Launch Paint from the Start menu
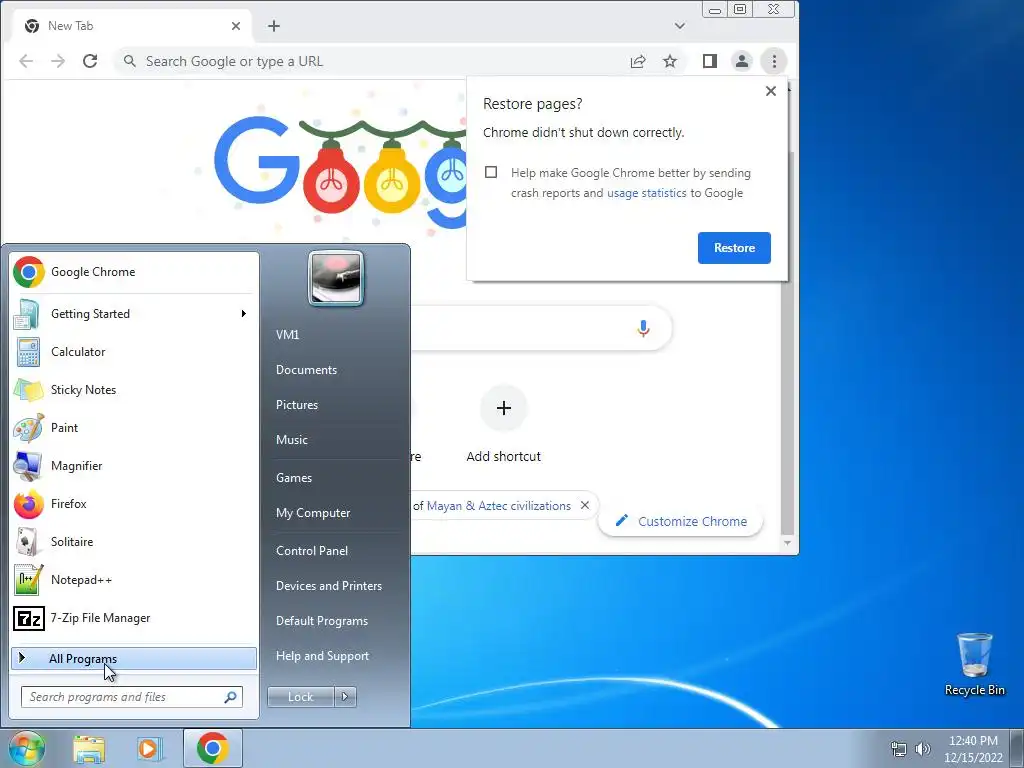This screenshot has width=1024, height=768. pyautogui.click(x=134, y=428)
